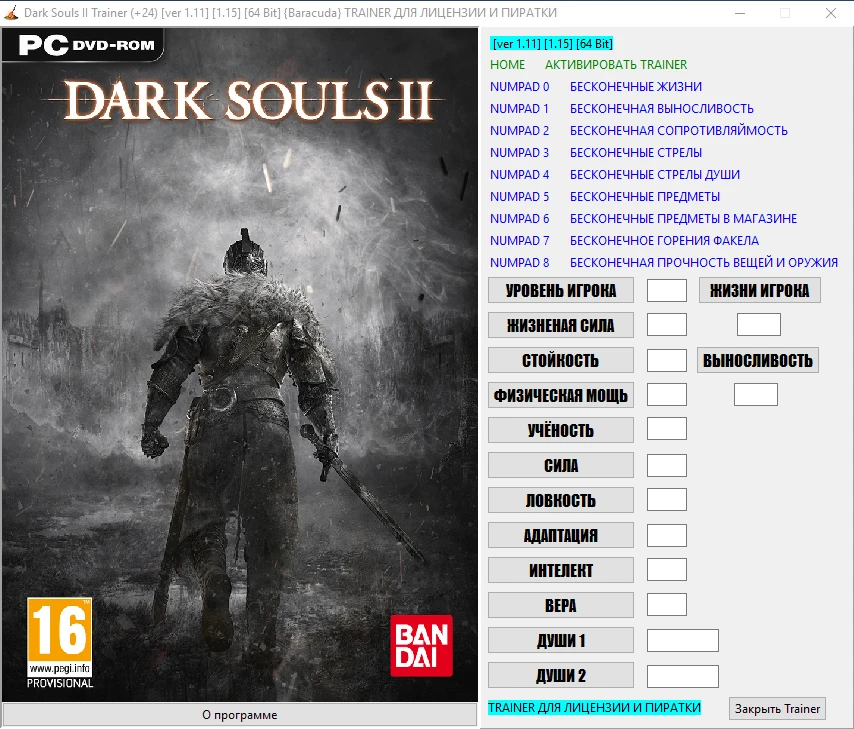
Task: Click the СТОЙКОСТЬ button
Action: [560, 359]
